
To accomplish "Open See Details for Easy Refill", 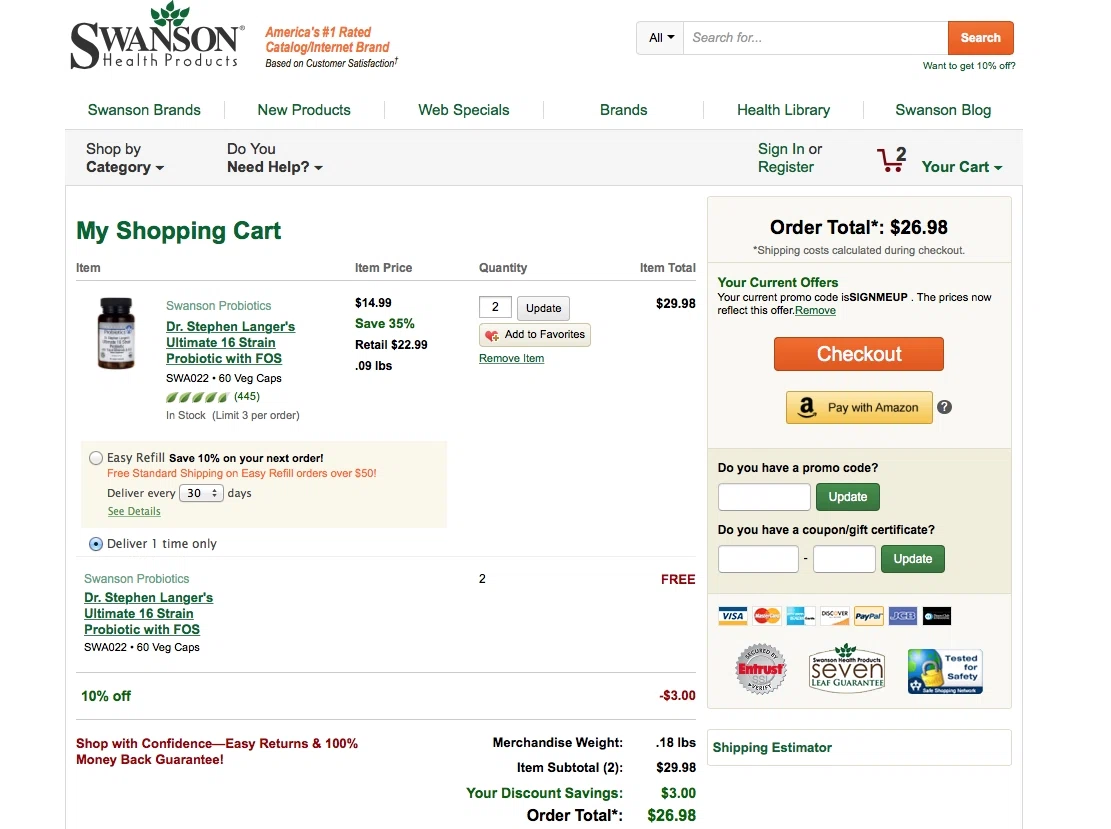I will (x=134, y=512).
